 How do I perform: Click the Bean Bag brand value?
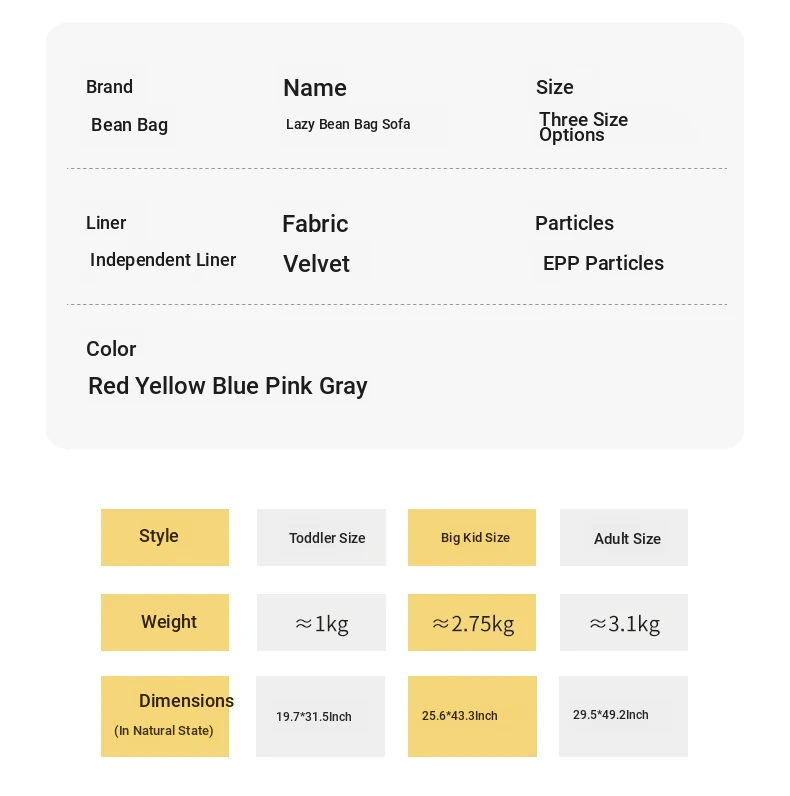tap(129, 125)
